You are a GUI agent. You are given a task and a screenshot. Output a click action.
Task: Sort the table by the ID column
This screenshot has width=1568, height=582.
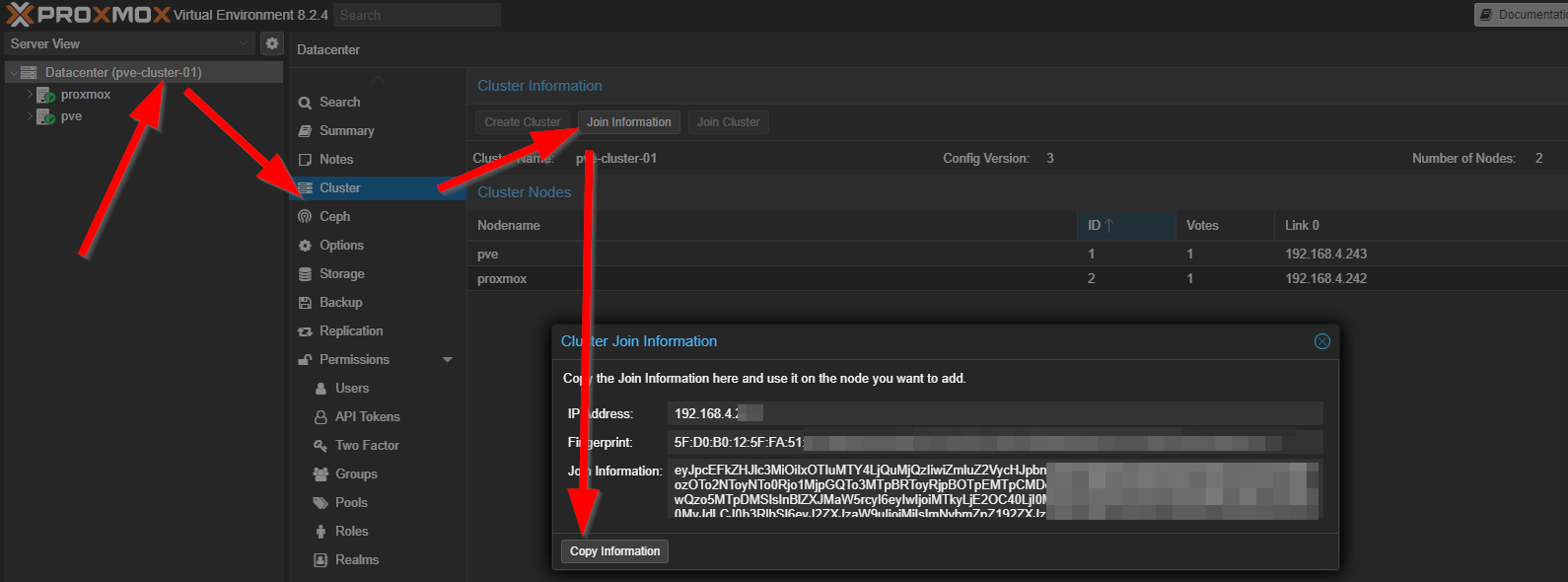pos(1126,226)
